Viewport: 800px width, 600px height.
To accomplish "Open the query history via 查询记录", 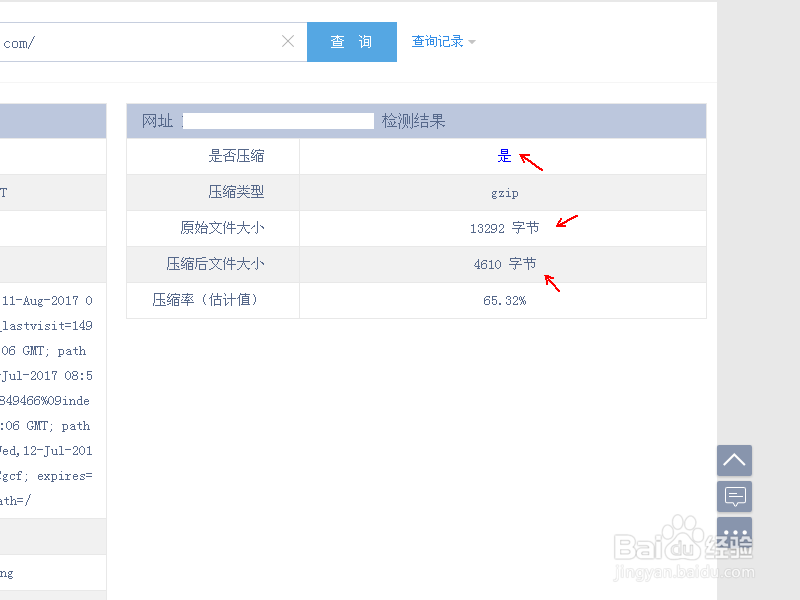I will pyautogui.click(x=438, y=41).
